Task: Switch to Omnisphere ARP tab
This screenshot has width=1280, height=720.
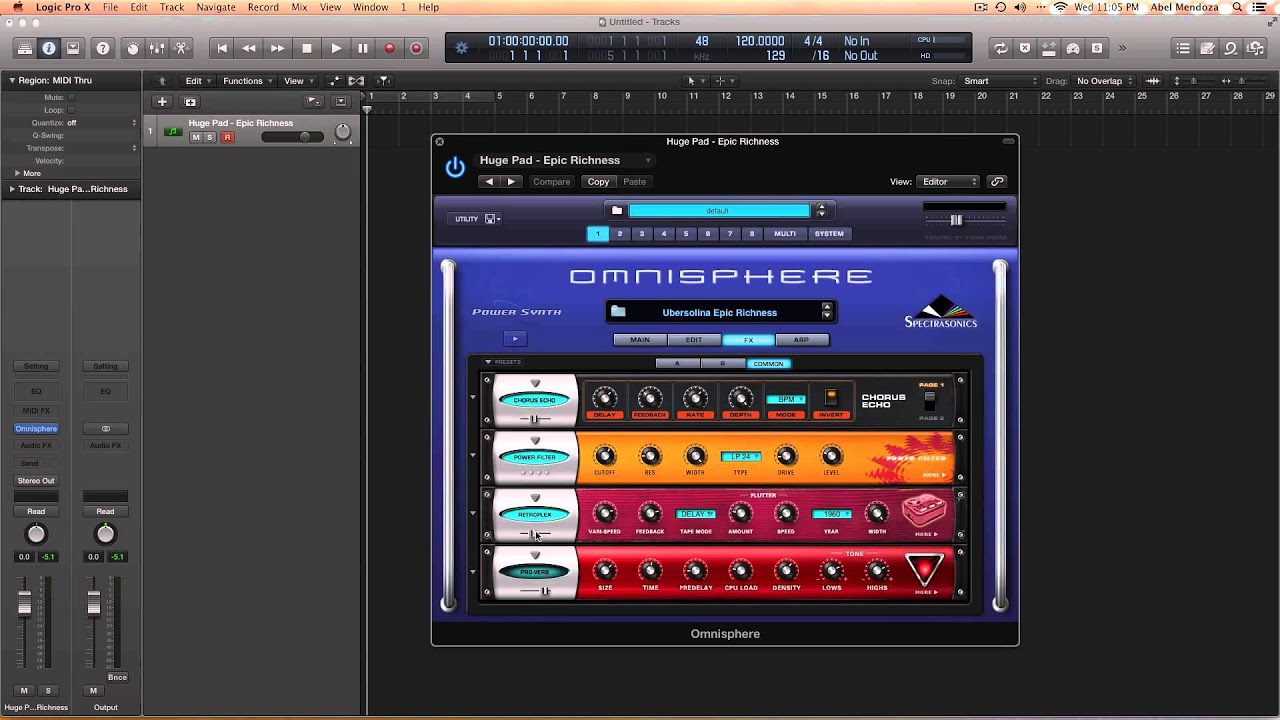Action: 801,340
